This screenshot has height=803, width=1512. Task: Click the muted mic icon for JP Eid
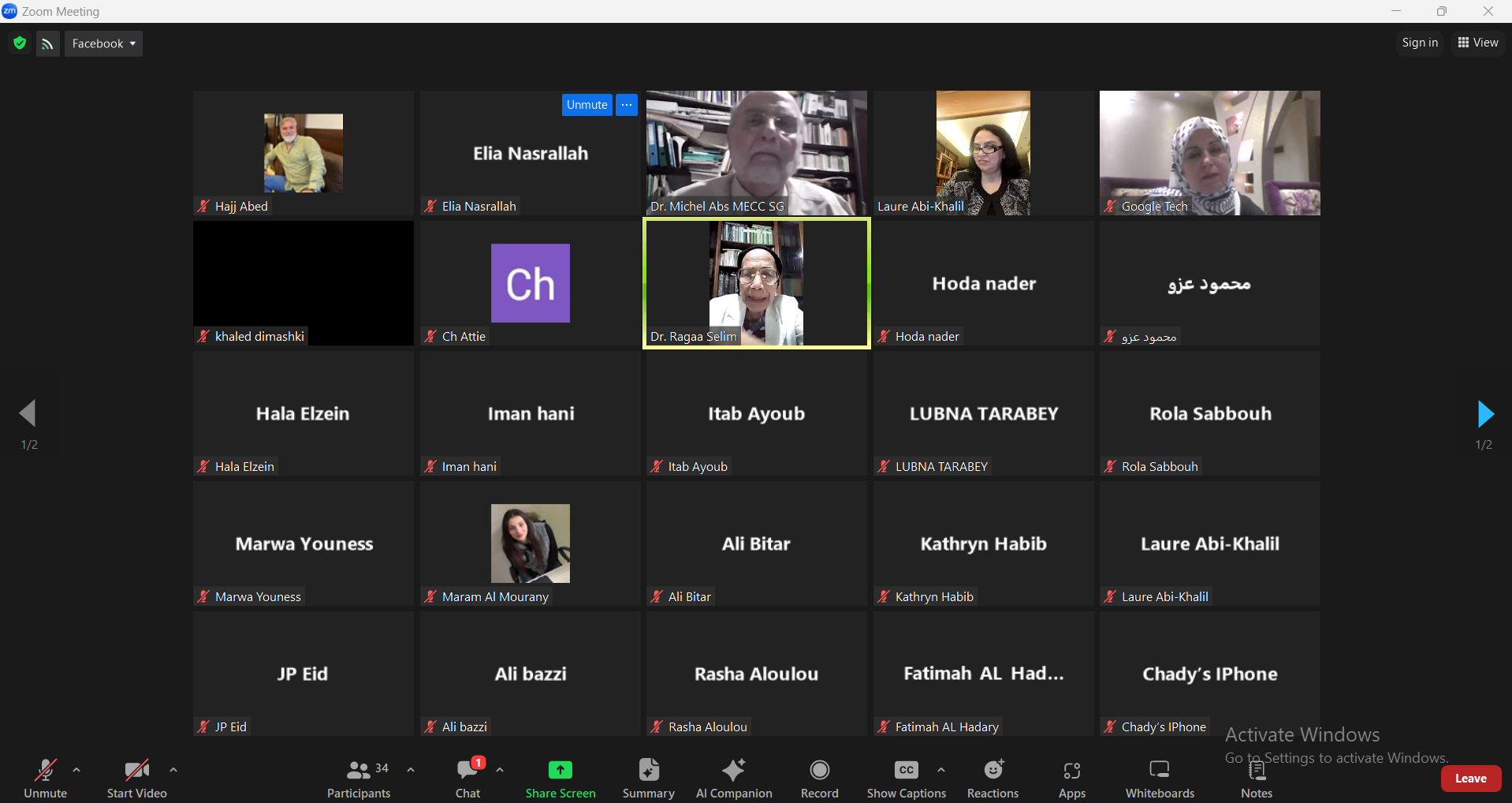pyautogui.click(x=204, y=727)
